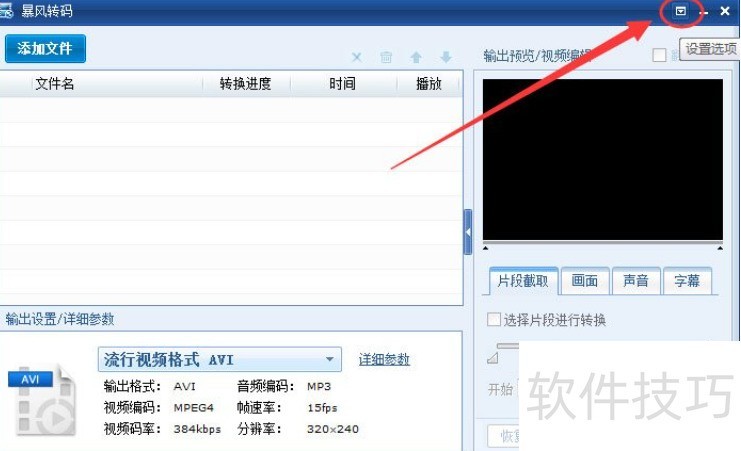The height and width of the screenshot is (451, 741).
Task: Click the 文件名 column header
Action: (x=55, y=84)
